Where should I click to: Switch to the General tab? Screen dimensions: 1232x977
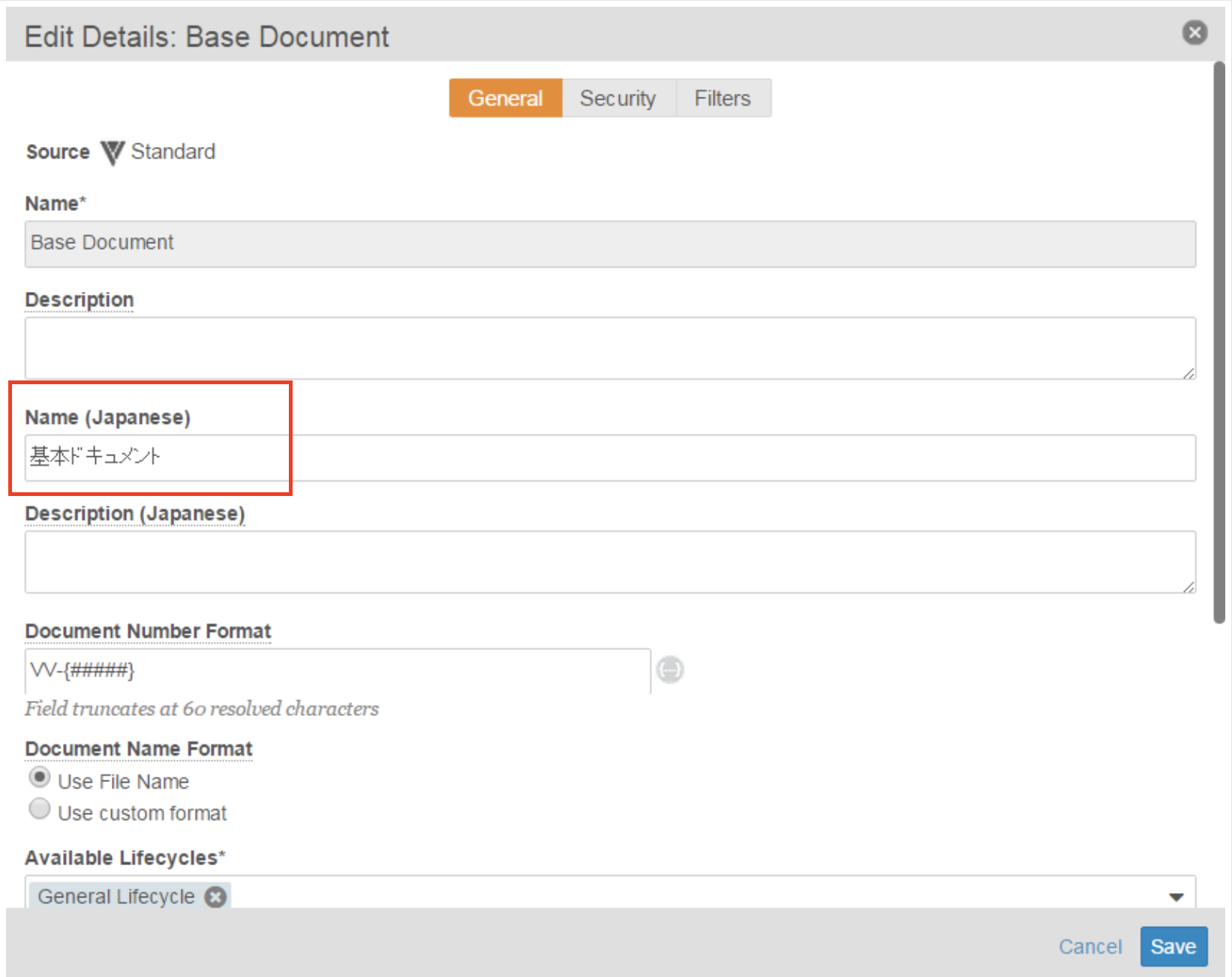[505, 98]
